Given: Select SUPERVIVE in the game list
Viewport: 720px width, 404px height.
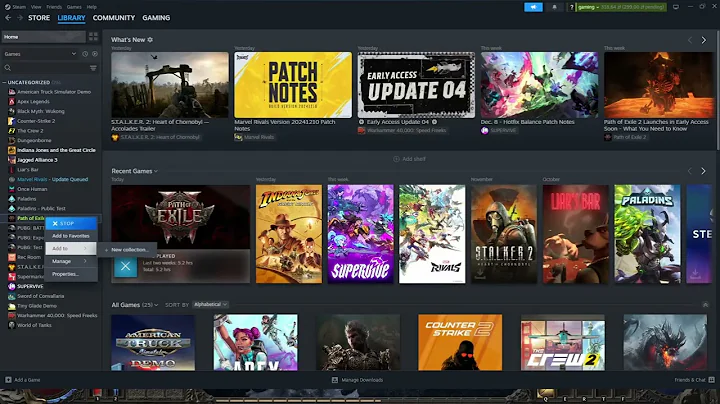Looking at the screenshot, I should pyautogui.click(x=30, y=286).
